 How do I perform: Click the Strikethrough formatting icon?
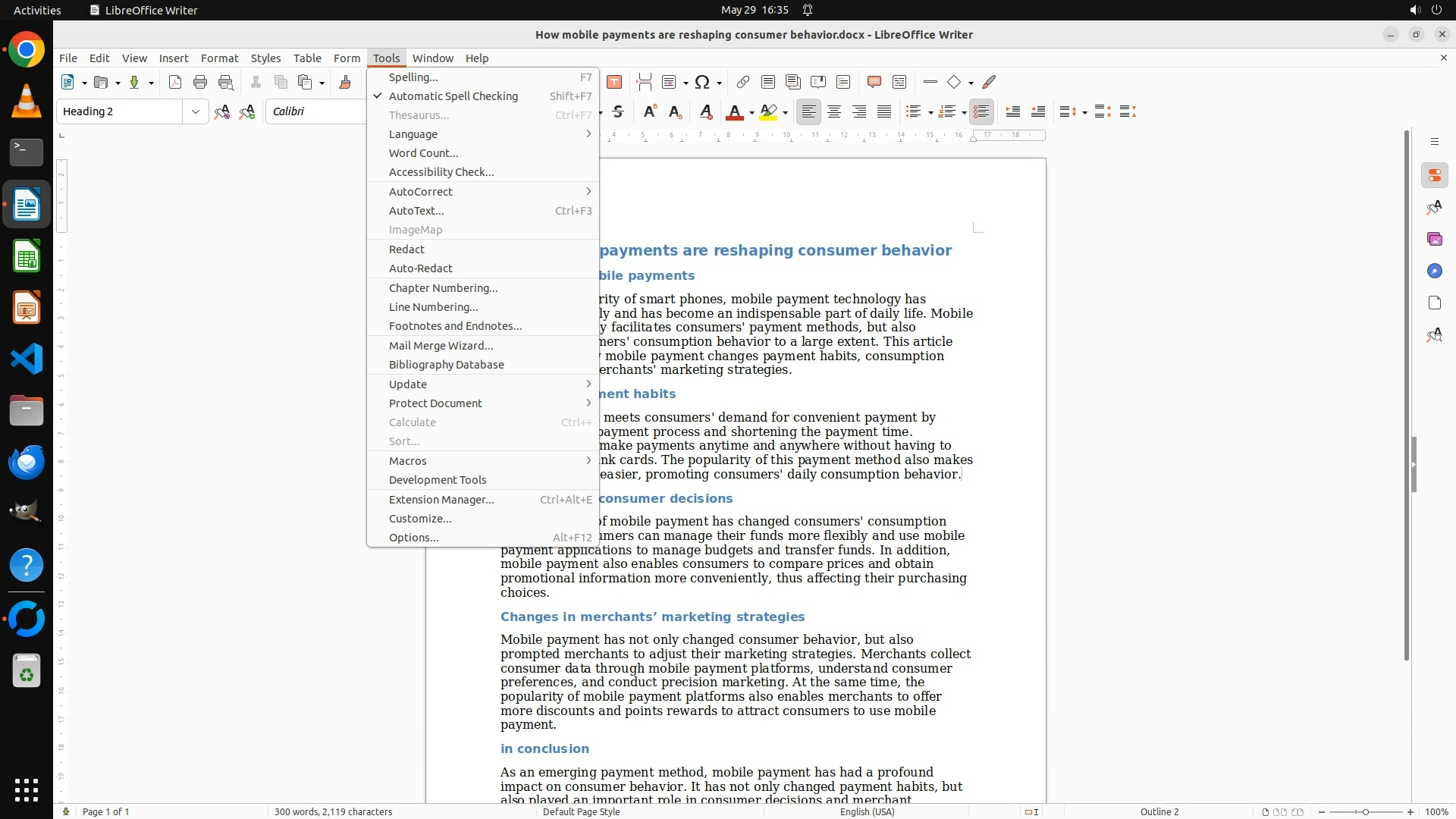(x=618, y=111)
